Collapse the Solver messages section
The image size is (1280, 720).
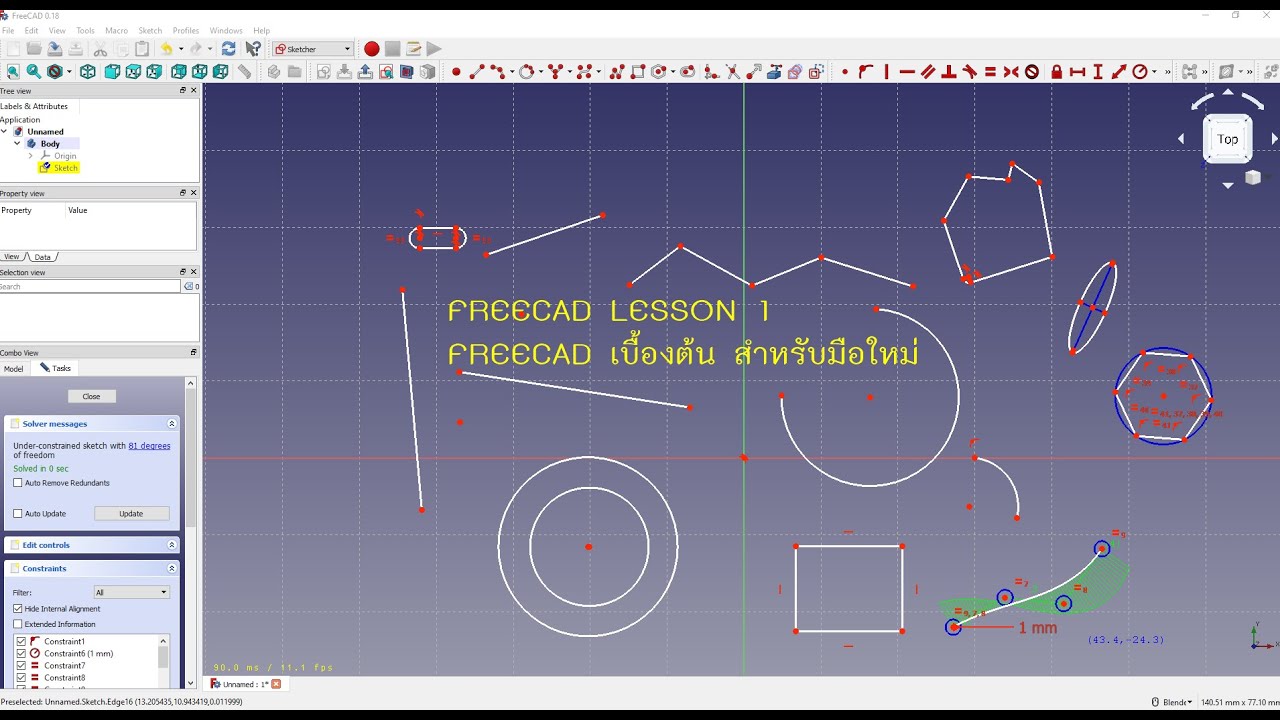tap(172, 424)
